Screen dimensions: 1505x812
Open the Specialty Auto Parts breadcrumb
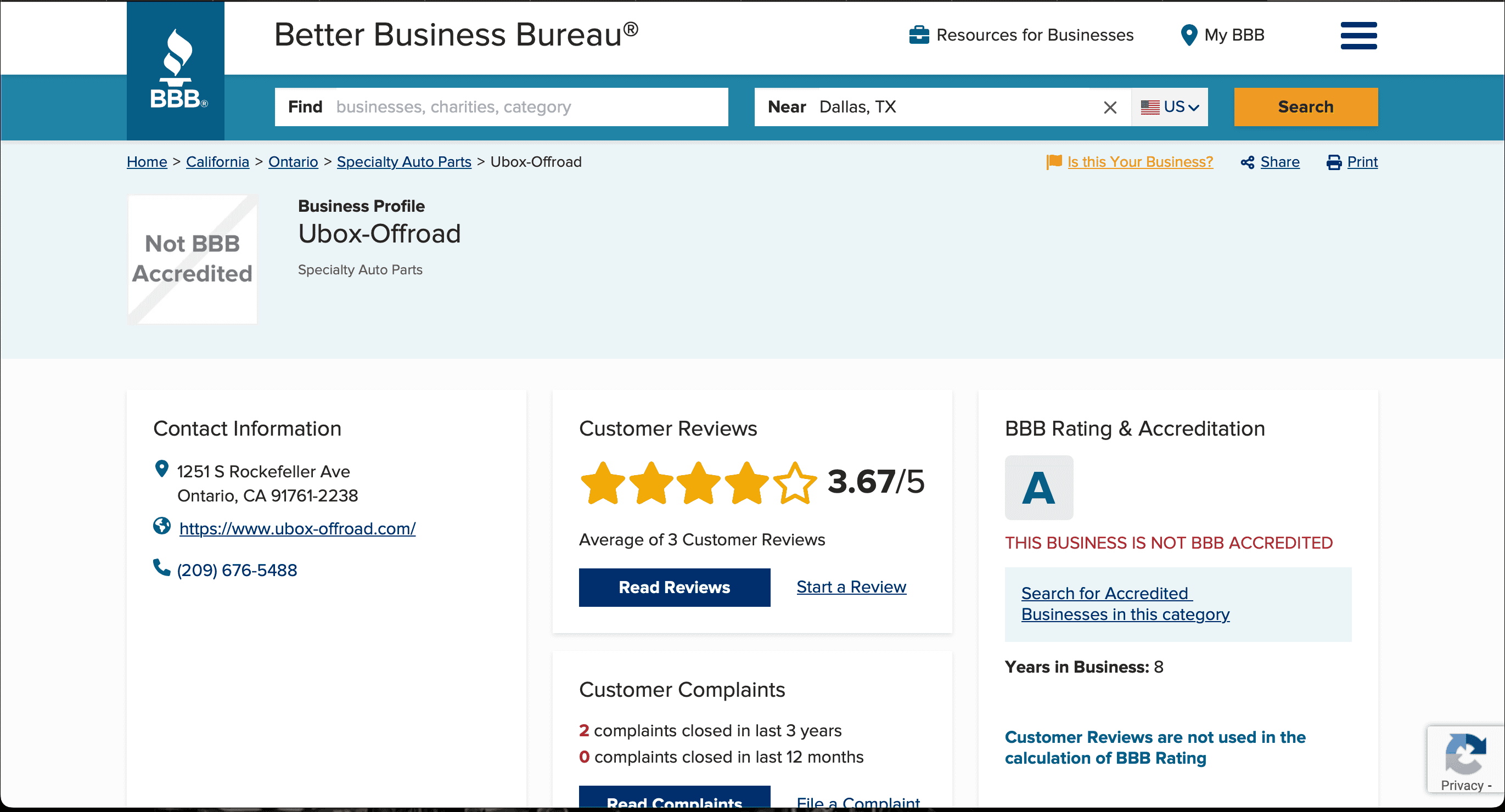404,162
